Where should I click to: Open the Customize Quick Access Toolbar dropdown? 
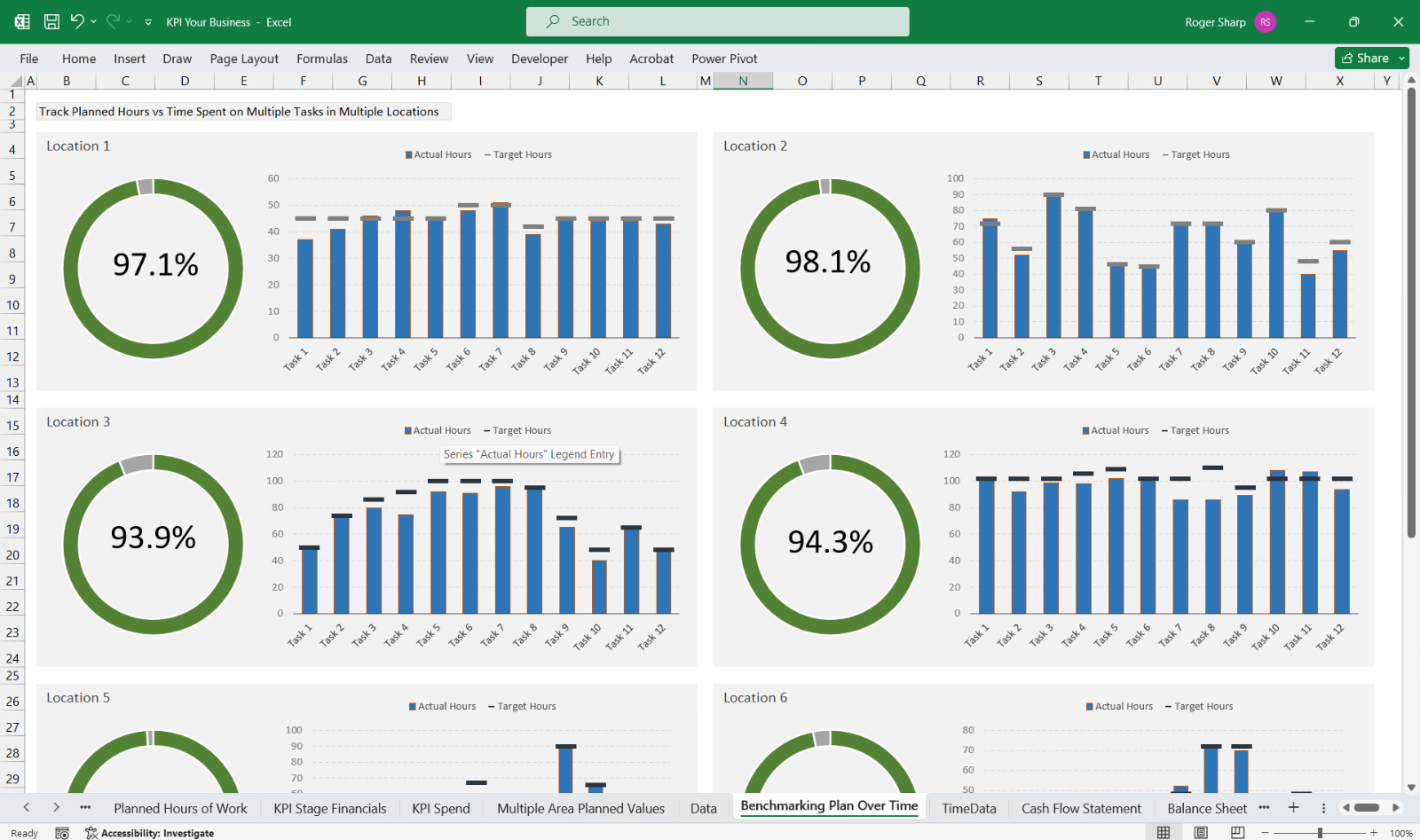tap(148, 22)
